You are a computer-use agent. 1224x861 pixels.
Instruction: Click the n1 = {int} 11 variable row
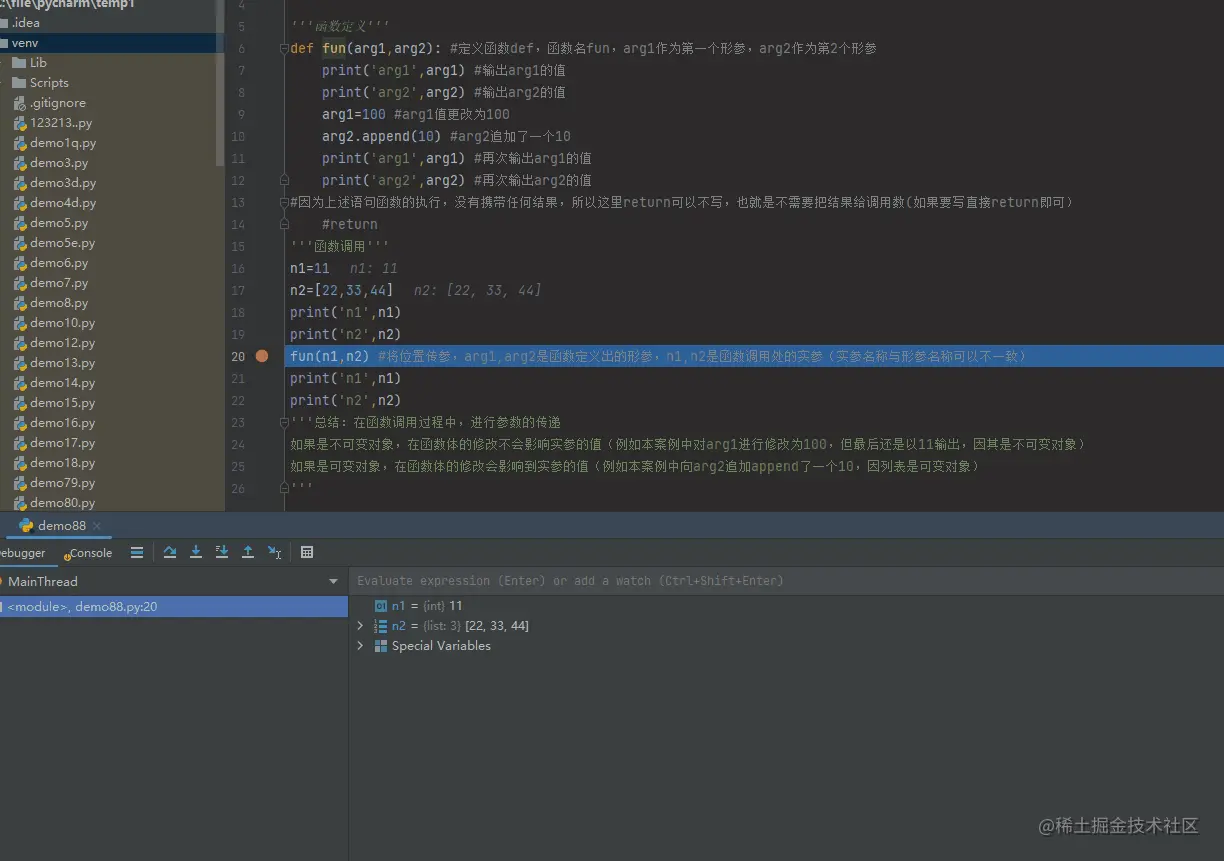(x=785, y=606)
